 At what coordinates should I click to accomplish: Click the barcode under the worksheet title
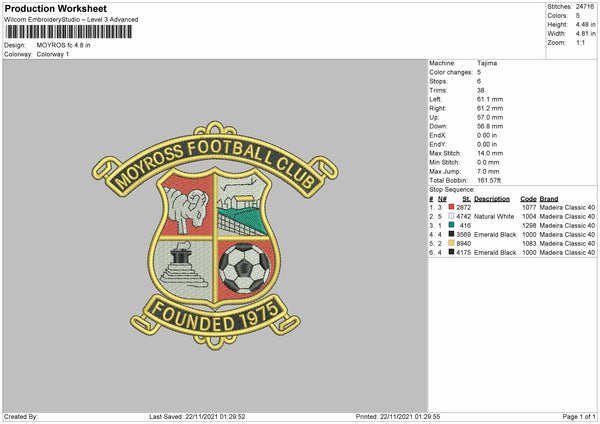coord(69,32)
